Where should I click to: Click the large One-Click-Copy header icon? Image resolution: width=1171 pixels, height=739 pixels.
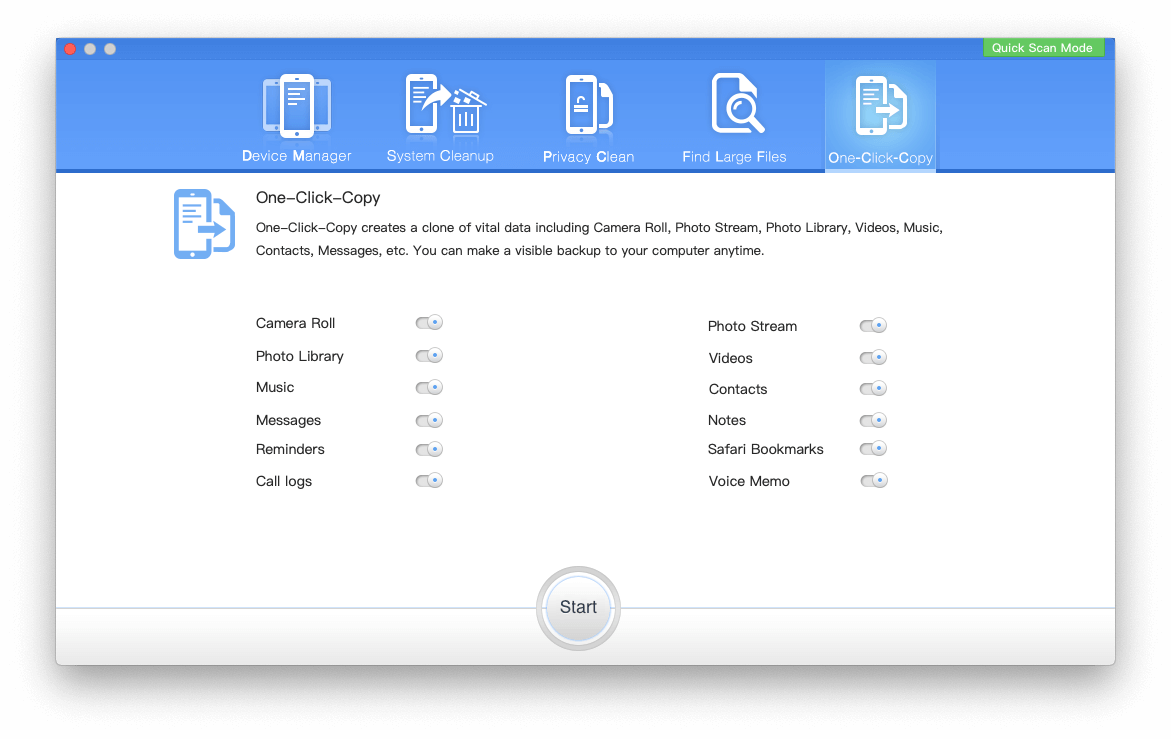pos(204,224)
